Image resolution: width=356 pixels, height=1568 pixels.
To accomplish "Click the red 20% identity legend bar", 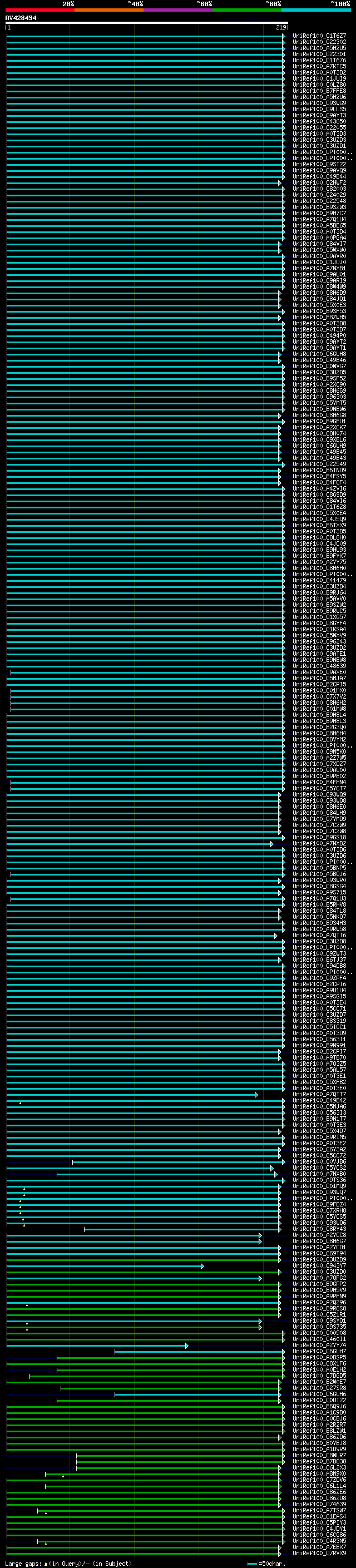I will (x=39, y=10).
